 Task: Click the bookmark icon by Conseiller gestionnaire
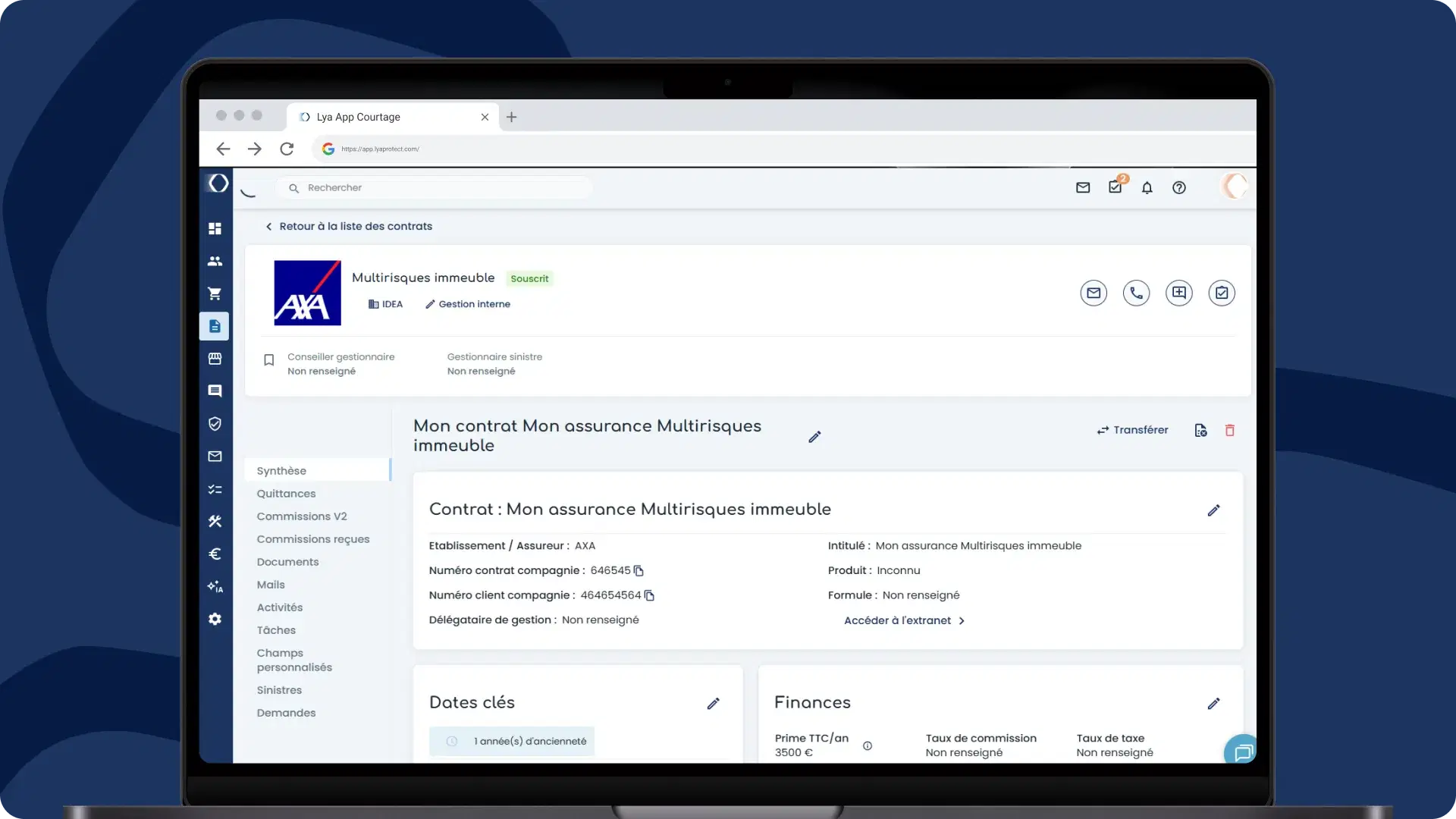pos(268,360)
